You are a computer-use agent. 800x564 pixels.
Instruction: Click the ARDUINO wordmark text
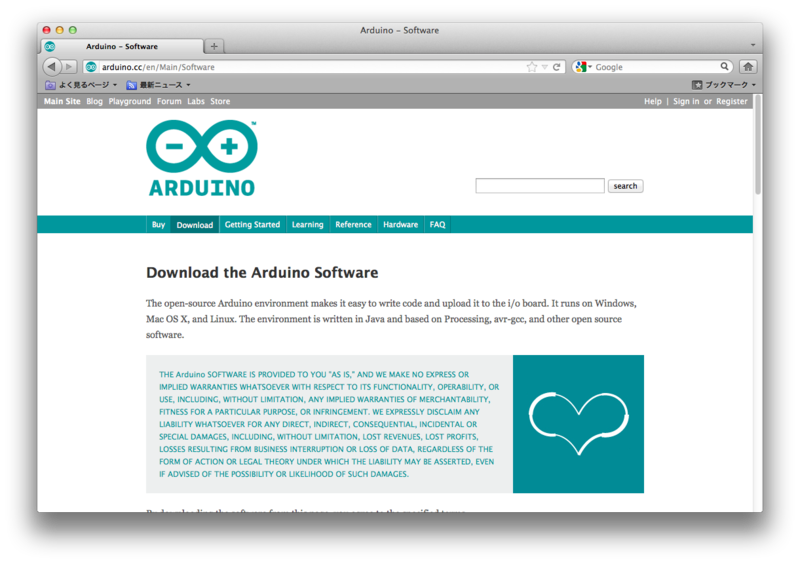(202, 188)
